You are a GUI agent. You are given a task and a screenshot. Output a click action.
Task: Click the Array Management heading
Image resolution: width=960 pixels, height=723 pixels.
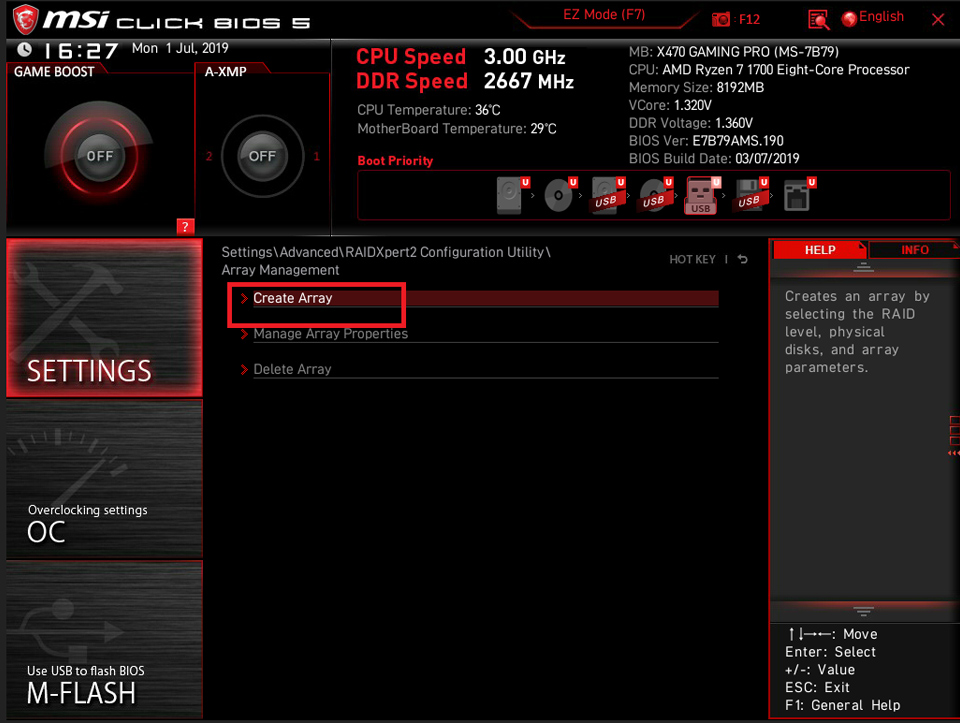(x=280, y=270)
